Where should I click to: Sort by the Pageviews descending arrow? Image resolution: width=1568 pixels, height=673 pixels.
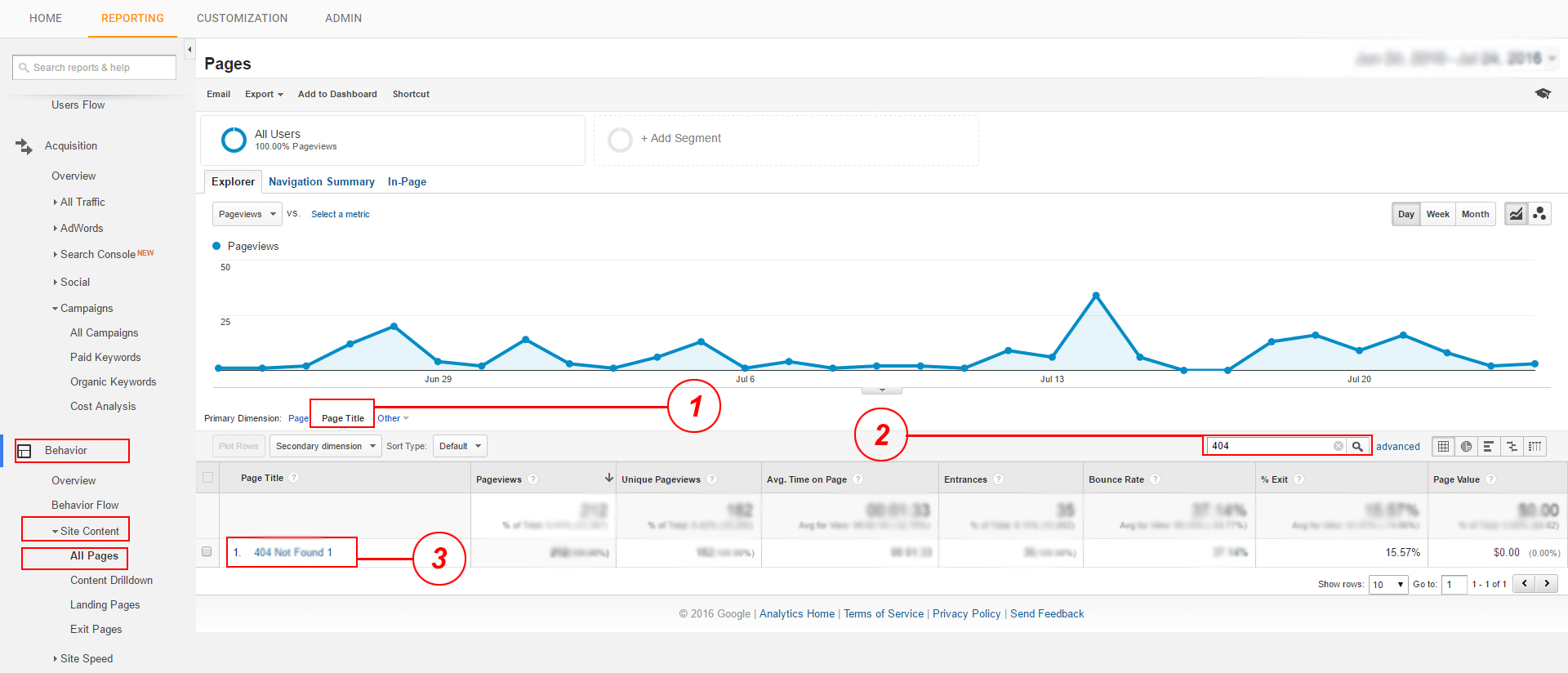click(608, 478)
